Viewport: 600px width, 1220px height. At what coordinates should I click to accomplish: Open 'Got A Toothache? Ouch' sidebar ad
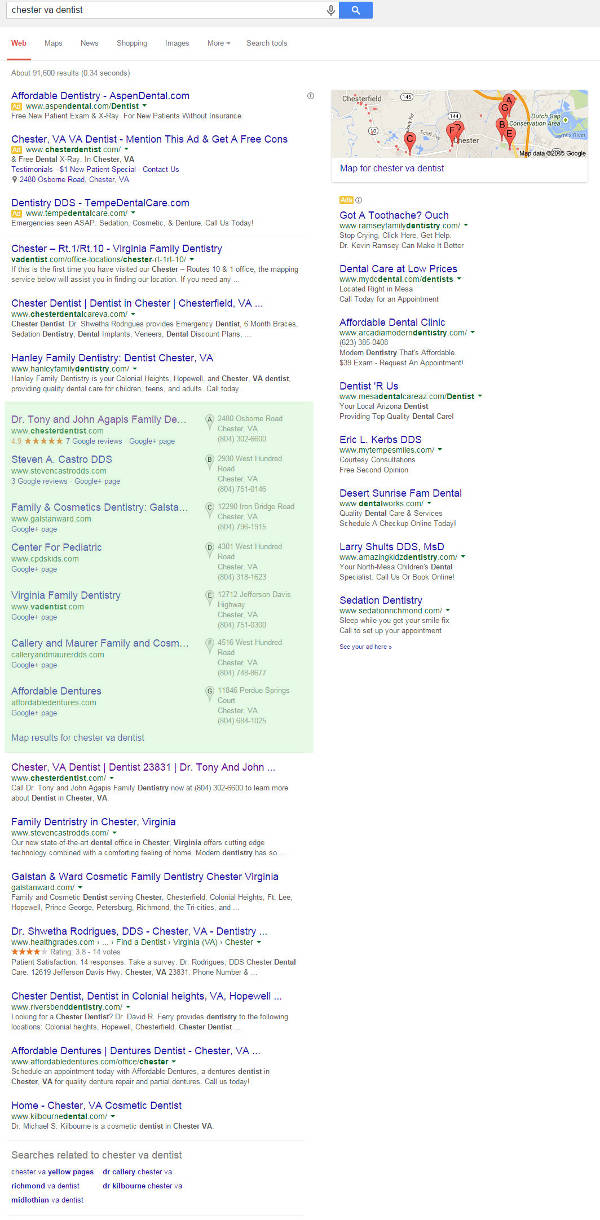tap(394, 215)
